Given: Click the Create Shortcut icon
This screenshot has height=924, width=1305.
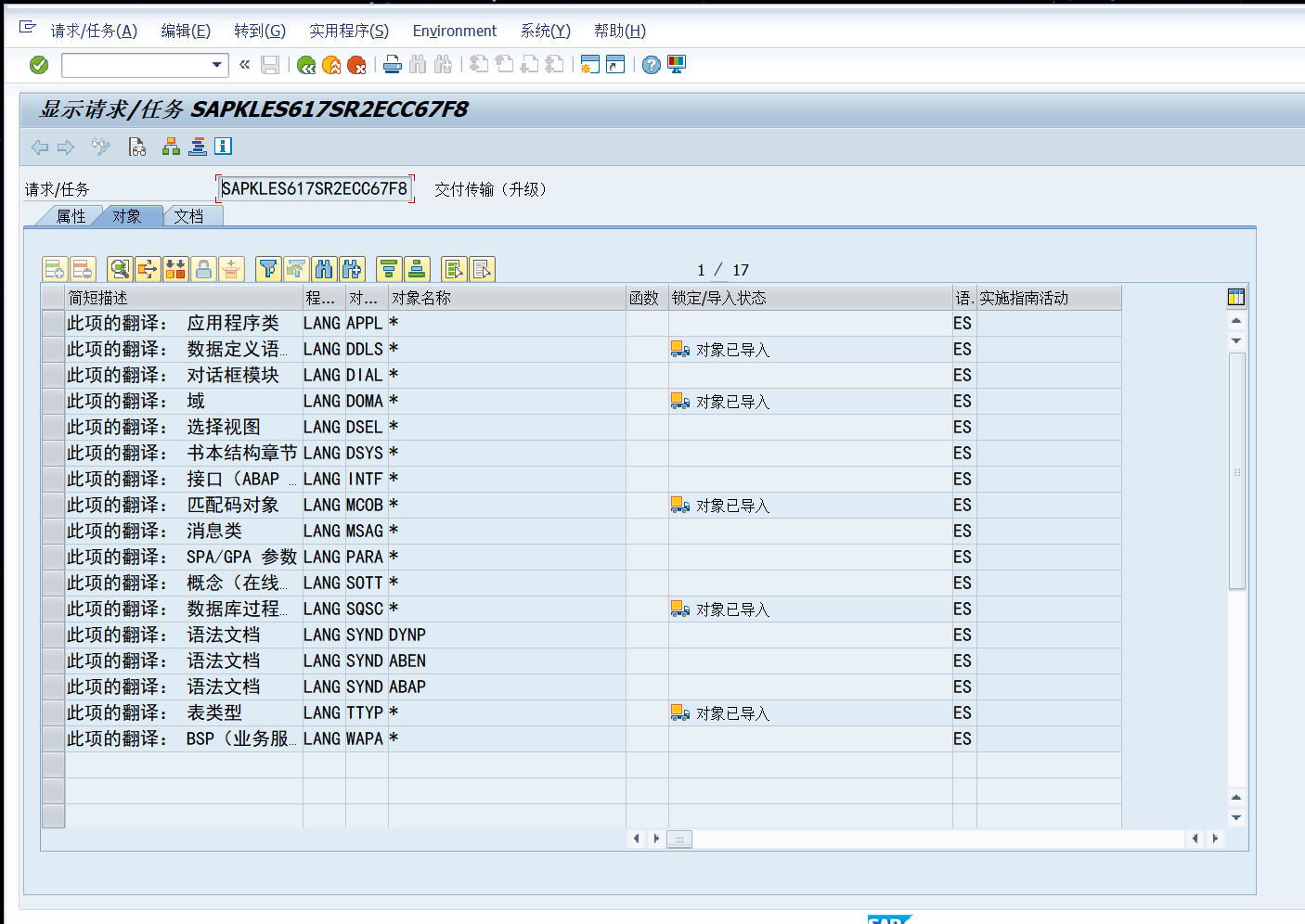Looking at the screenshot, I should (615, 65).
